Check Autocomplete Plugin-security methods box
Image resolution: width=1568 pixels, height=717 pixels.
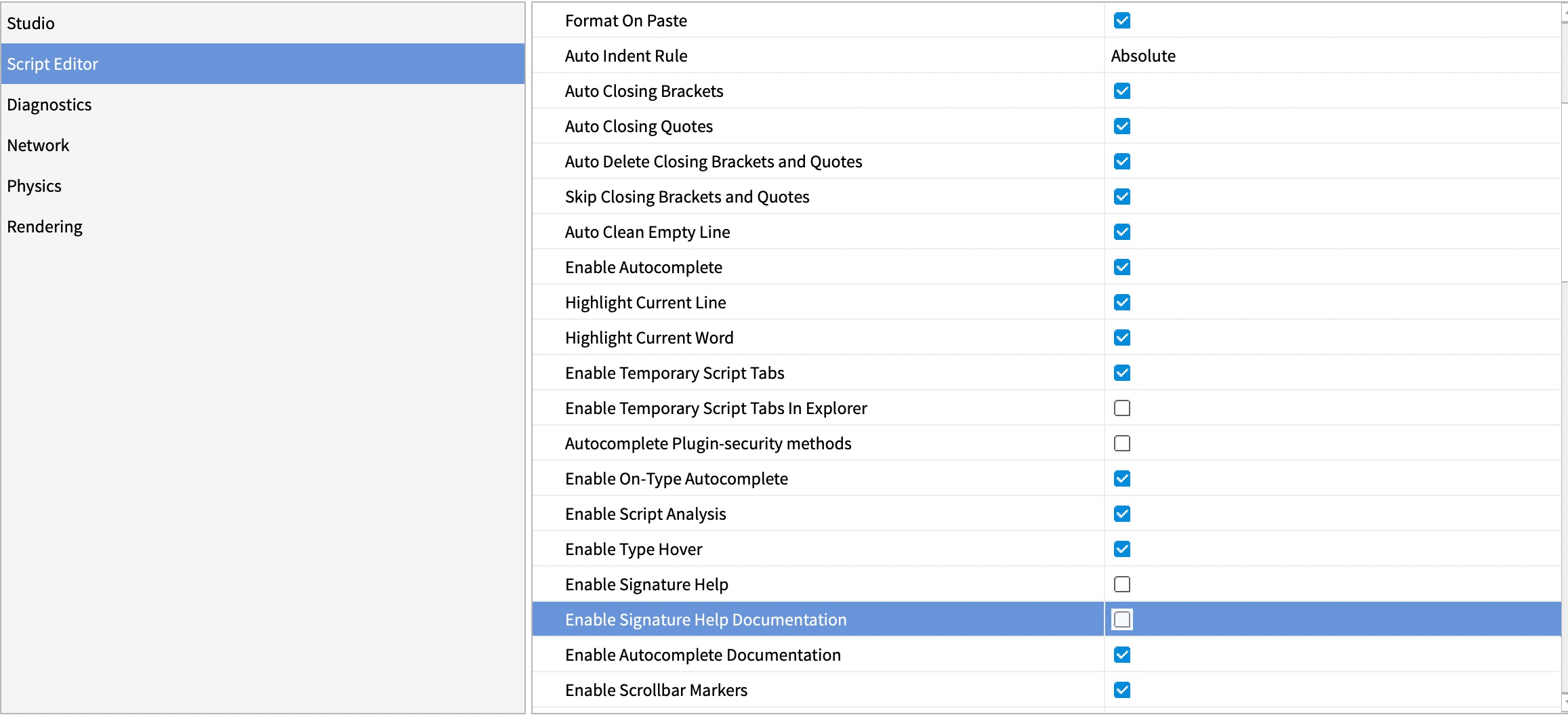[x=1122, y=443]
